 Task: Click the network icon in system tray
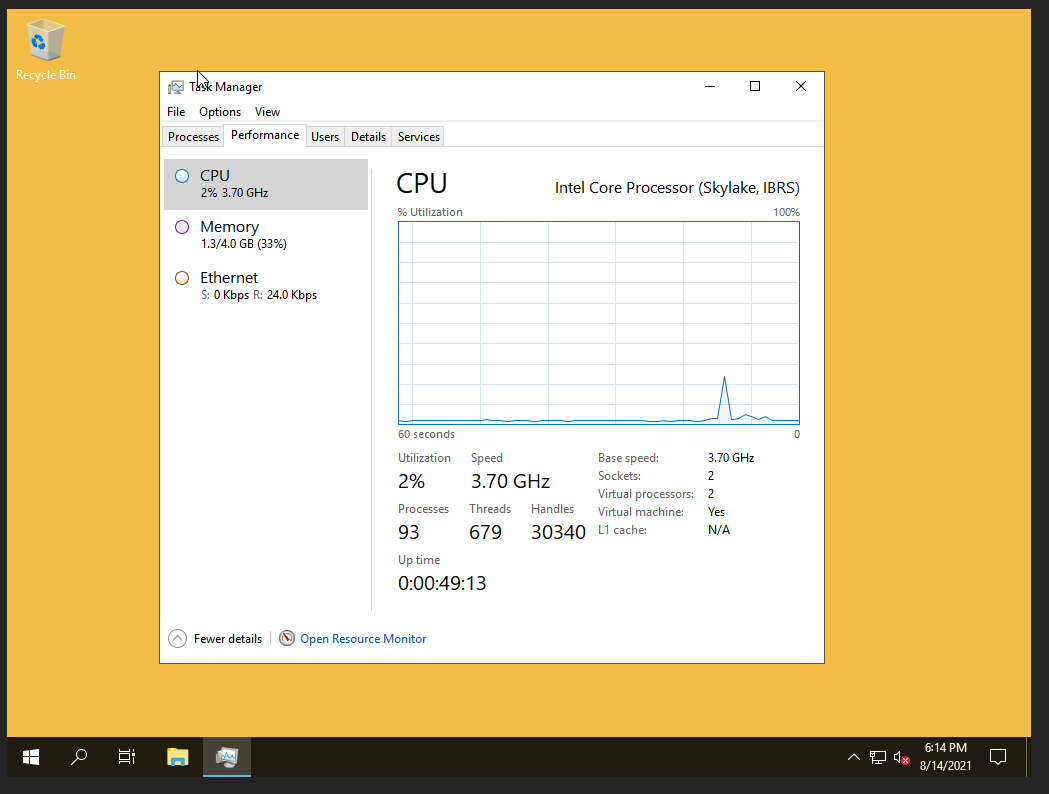(x=877, y=757)
